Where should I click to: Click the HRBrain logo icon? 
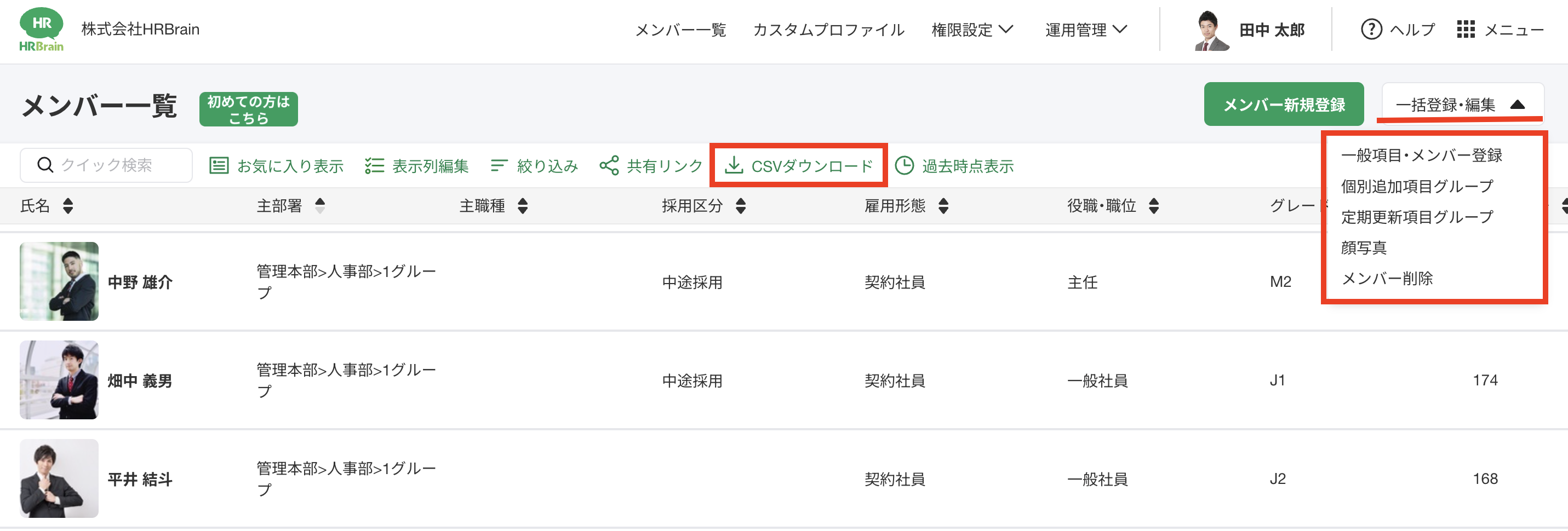pos(41,29)
